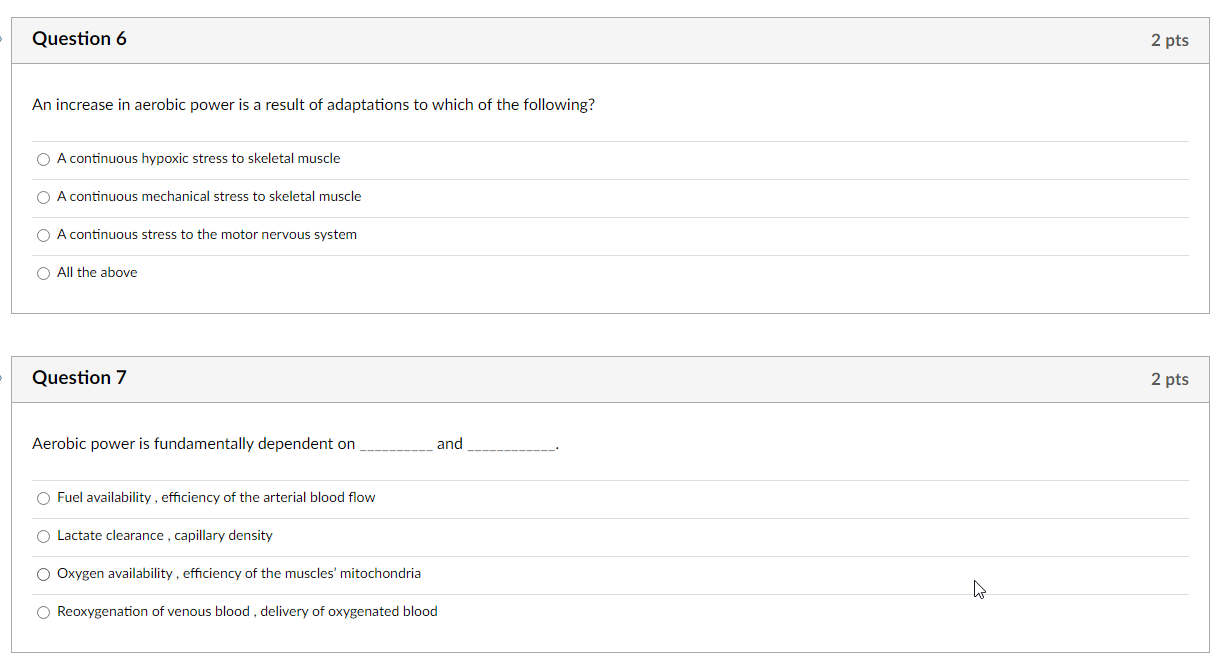Viewport: 1226px width, 666px height.
Task: Pick Oxygen availability, mitochondria radio option
Action: 43,574
